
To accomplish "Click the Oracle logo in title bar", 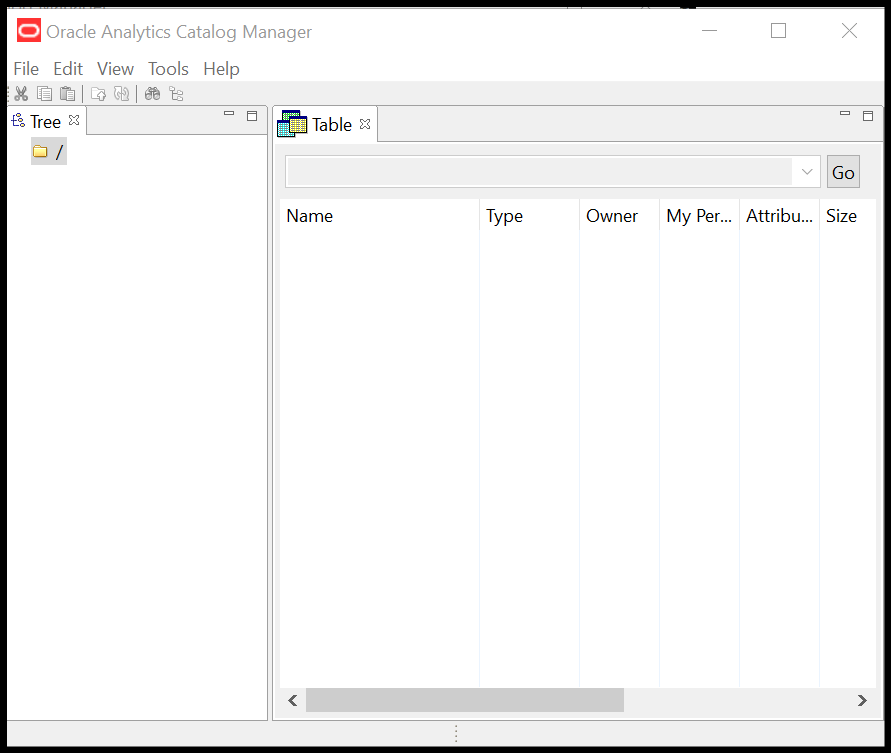I will click(28, 31).
